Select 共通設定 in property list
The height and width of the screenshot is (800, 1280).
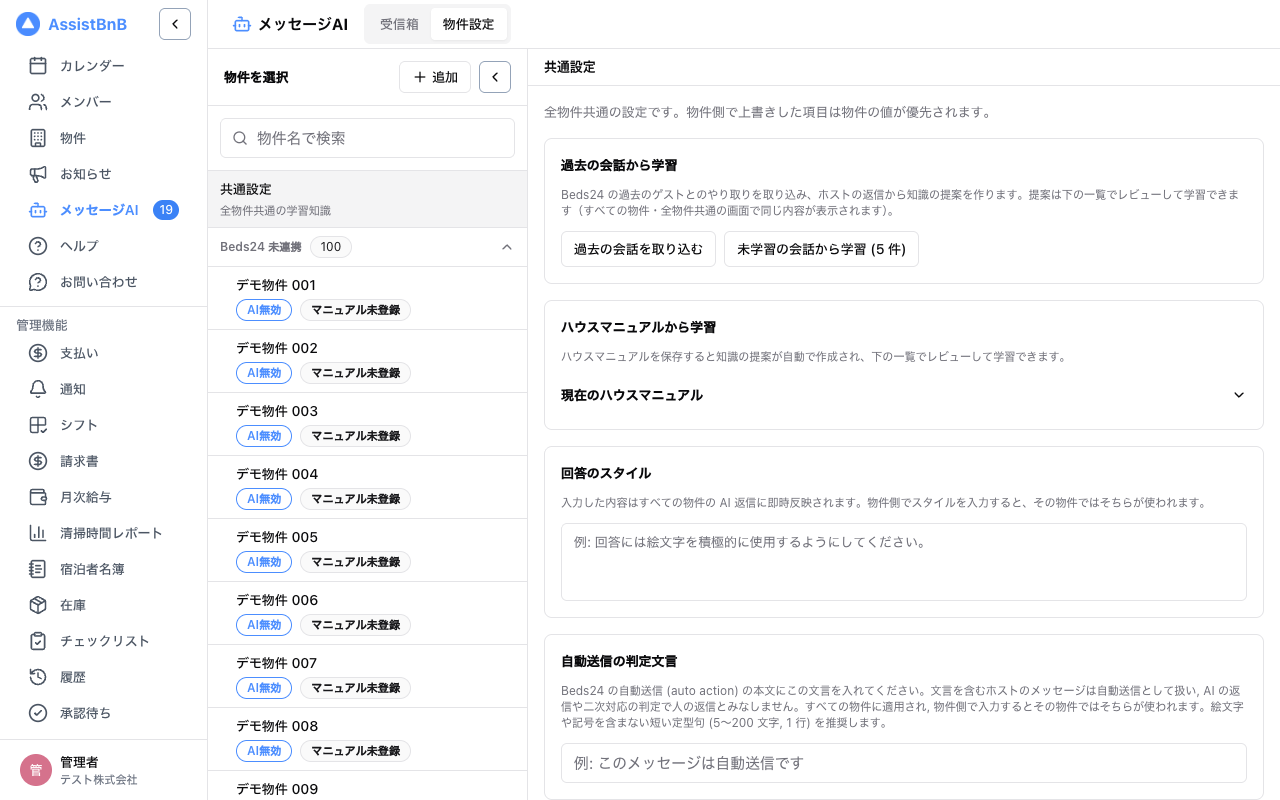pos(367,199)
